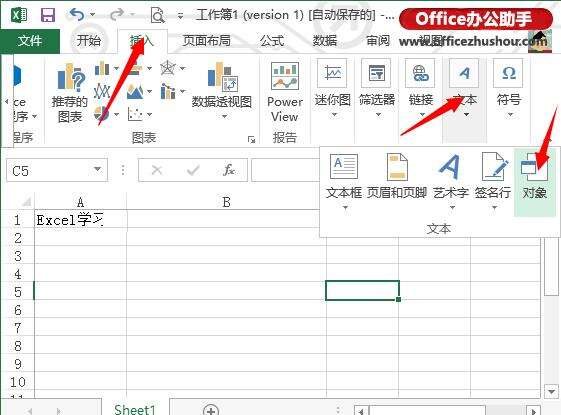Screen dimensions: 561x415
Task: Insert a line chart
Action: [102, 91]
